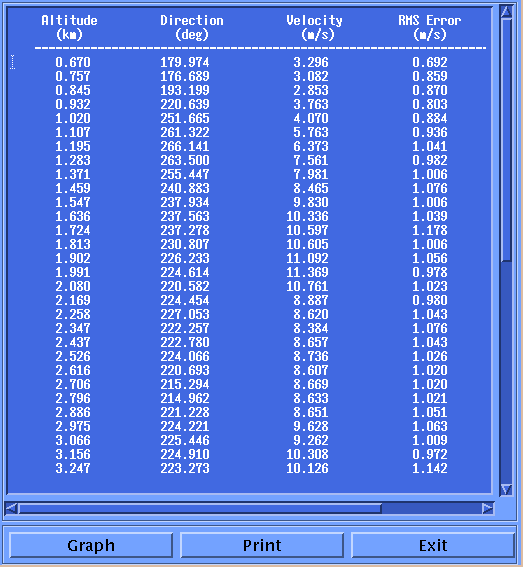Click the horizontal scrollbar thumb
Viewport: 523px width, 567px height.
coord(200,508)
